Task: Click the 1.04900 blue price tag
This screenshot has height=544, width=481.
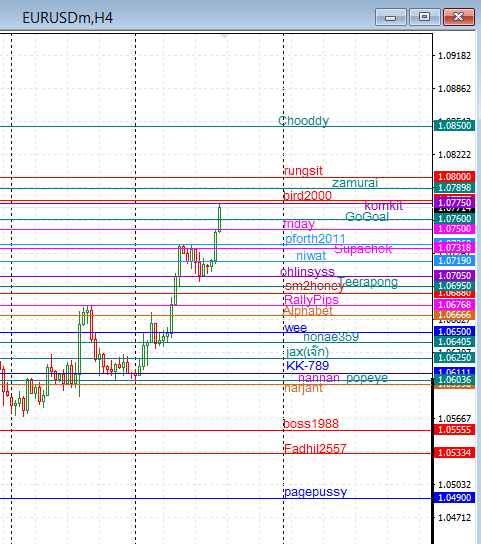Action: tap(454, 498)
